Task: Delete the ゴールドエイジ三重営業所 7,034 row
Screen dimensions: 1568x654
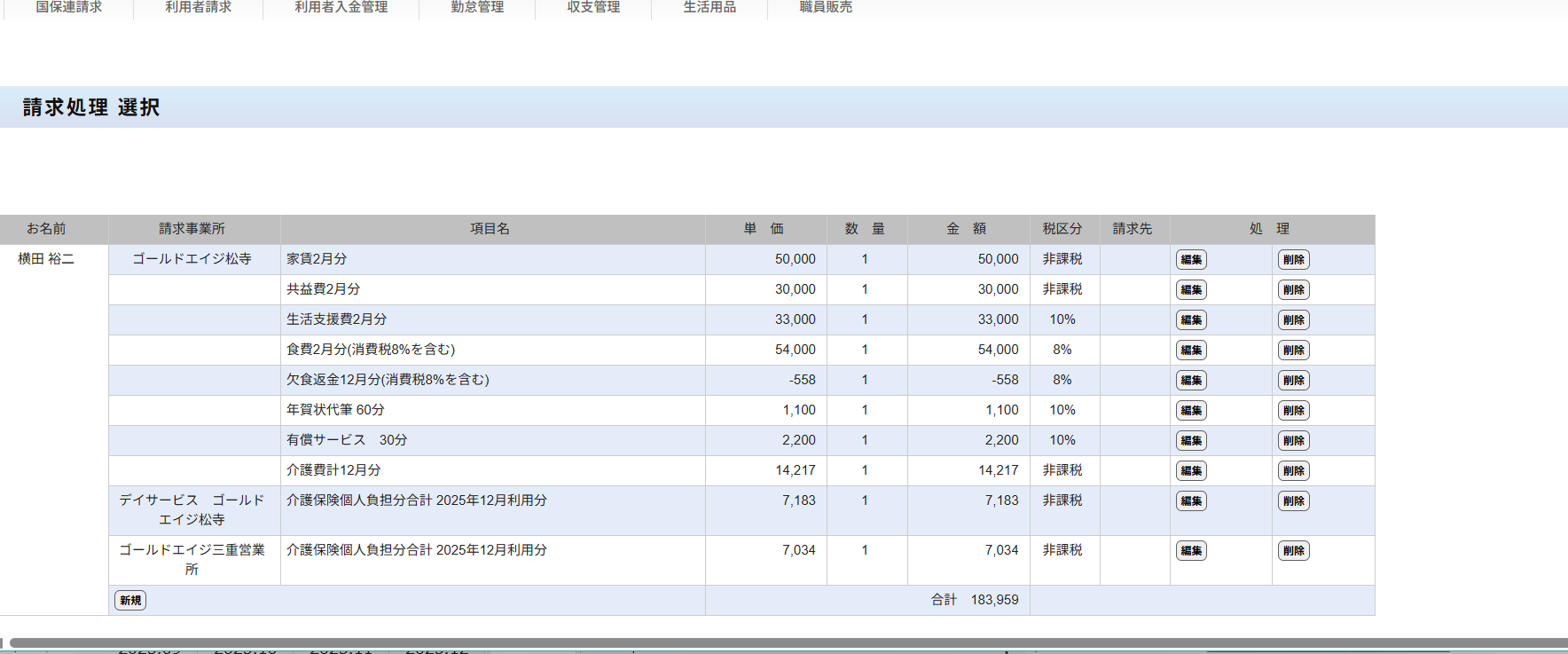Action: click(1293, 551)
